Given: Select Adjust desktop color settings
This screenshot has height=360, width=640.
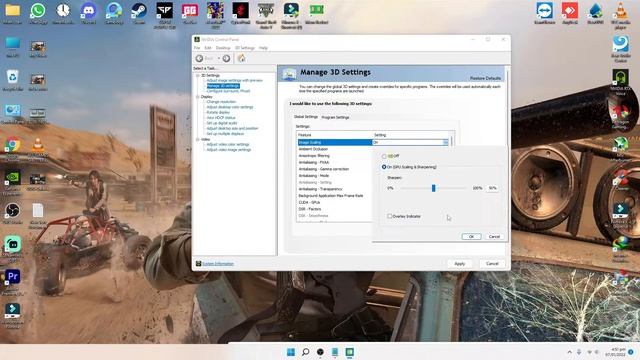Looking at the screenshot, I should coord(230,107).
